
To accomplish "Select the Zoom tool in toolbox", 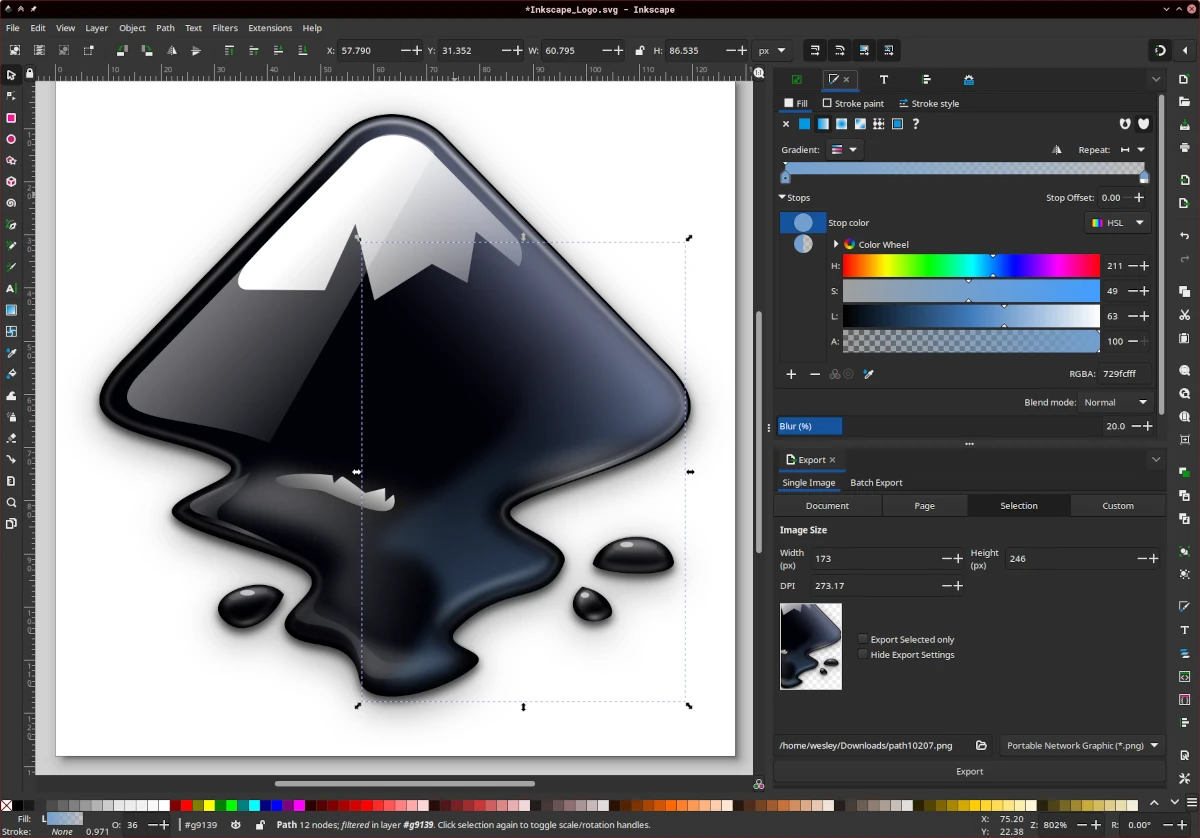I will 11,502.
